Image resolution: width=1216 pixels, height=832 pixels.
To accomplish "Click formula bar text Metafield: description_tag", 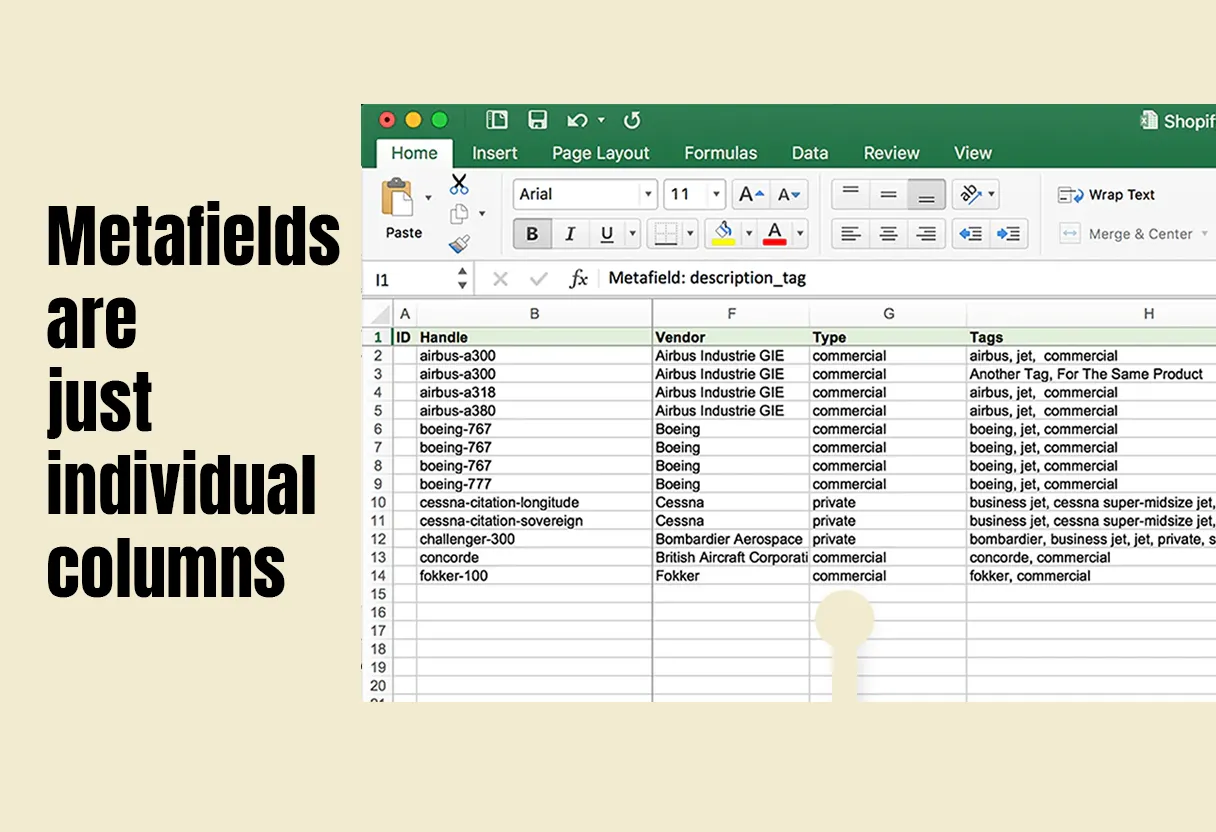I will [x=707, y=278].
